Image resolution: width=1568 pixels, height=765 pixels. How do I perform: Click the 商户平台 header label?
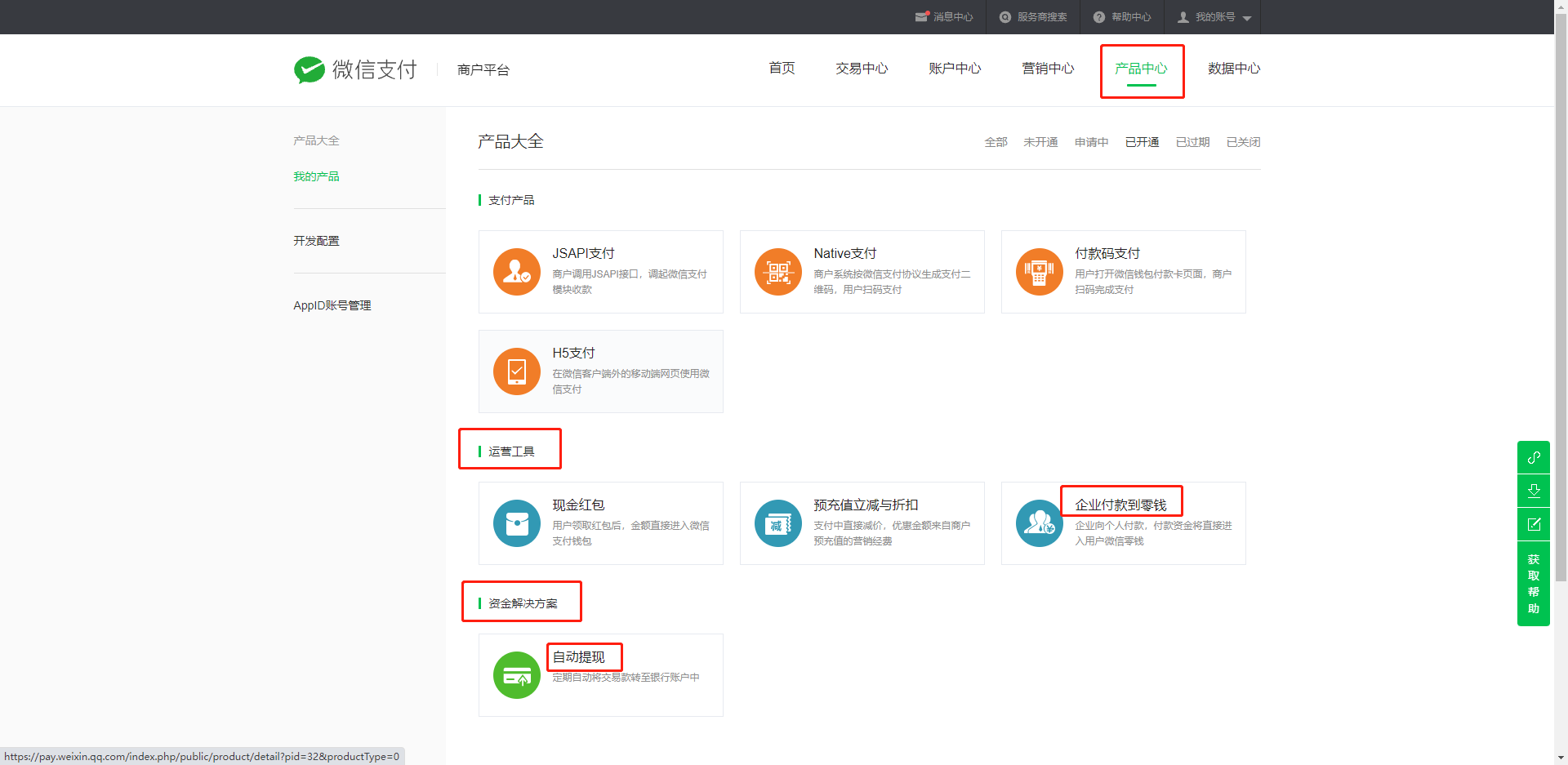[483, 70]
